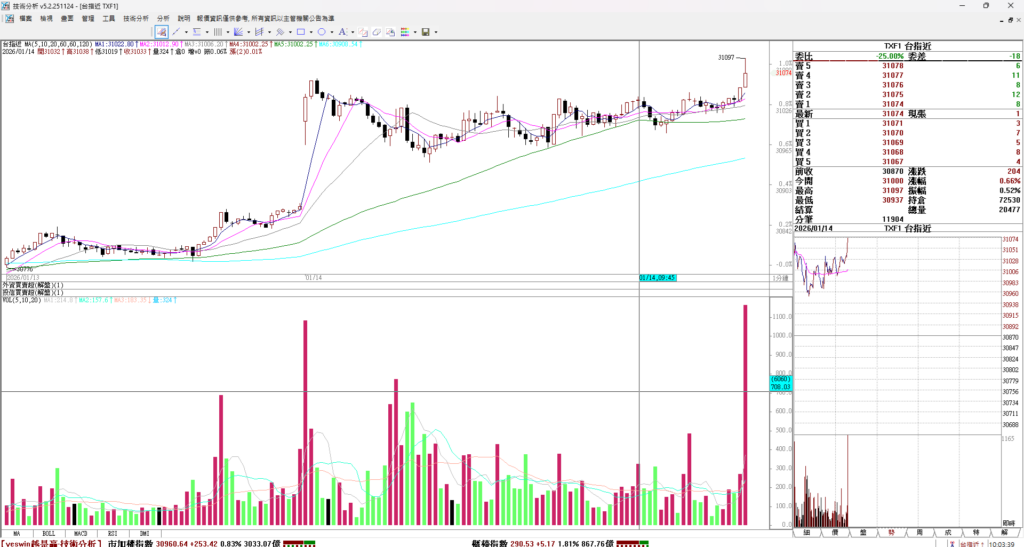Click the eraser tool icon

click(x=377, y=32)
